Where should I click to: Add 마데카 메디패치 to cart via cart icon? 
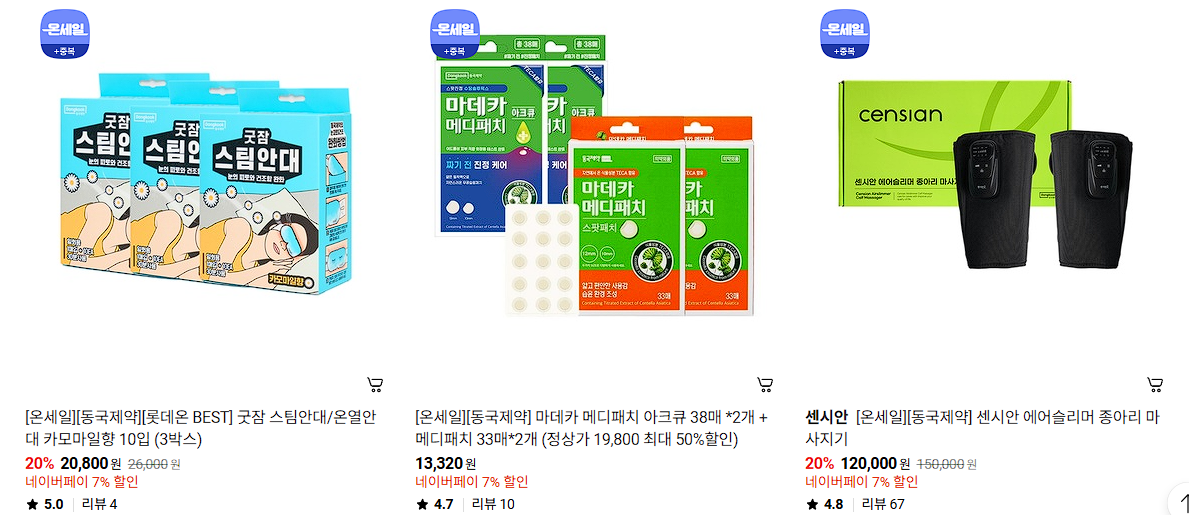tap(765, 385)
